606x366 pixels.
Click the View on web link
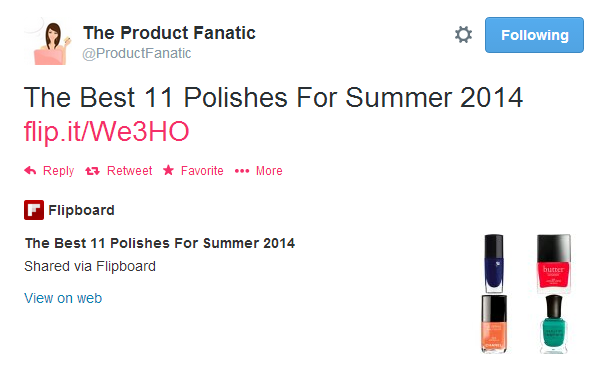[x=63, y=298]
